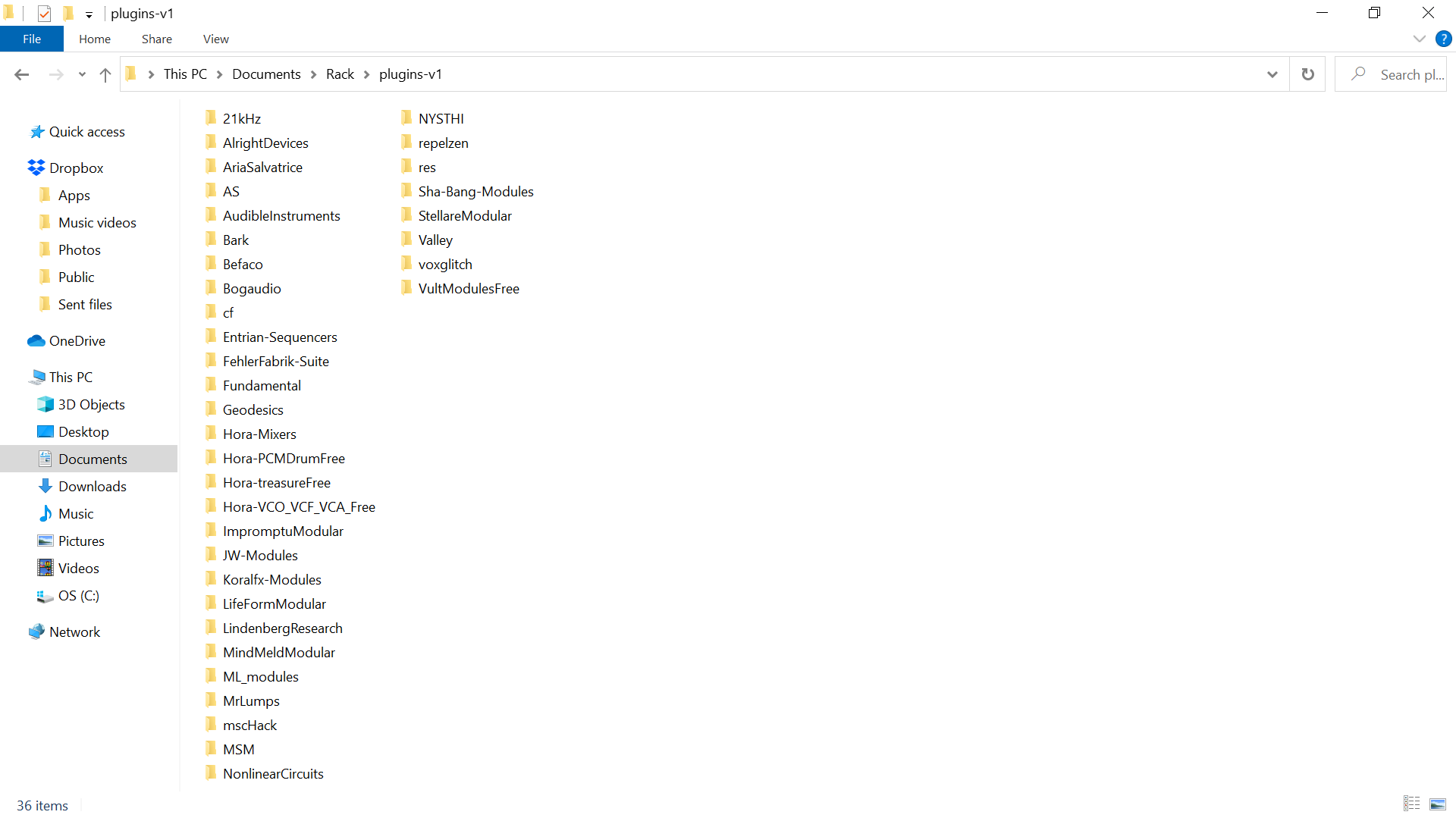Click Properties icon in Quick Access Toolbar

(x=44, y=13)
